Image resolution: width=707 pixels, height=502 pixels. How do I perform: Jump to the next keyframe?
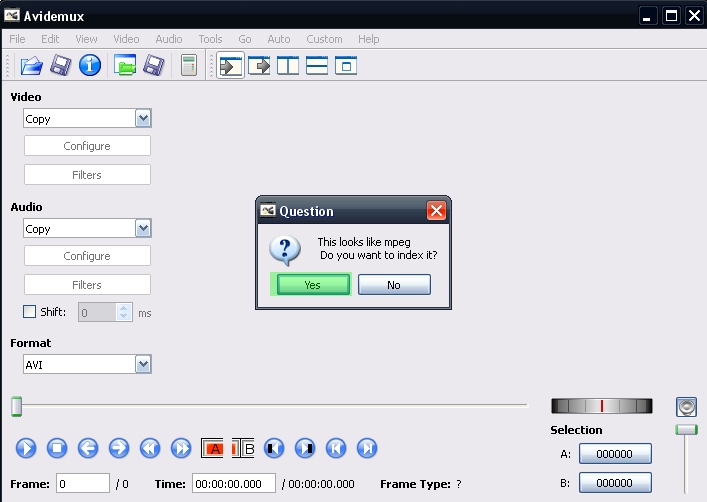181,448
